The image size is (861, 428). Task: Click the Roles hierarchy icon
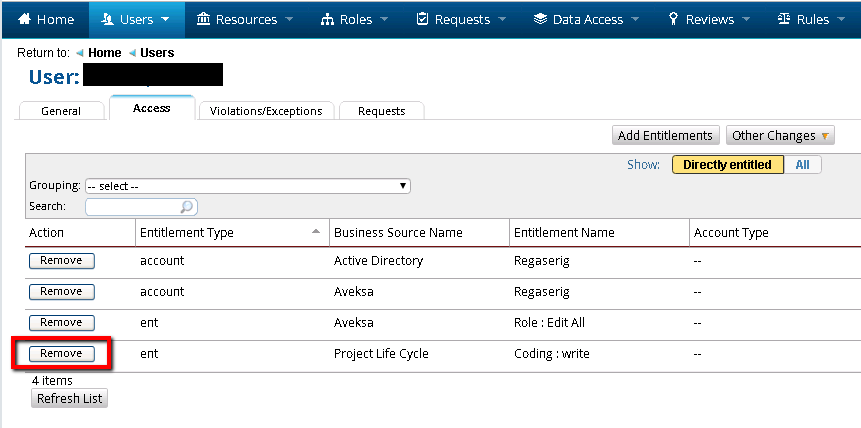328,19
